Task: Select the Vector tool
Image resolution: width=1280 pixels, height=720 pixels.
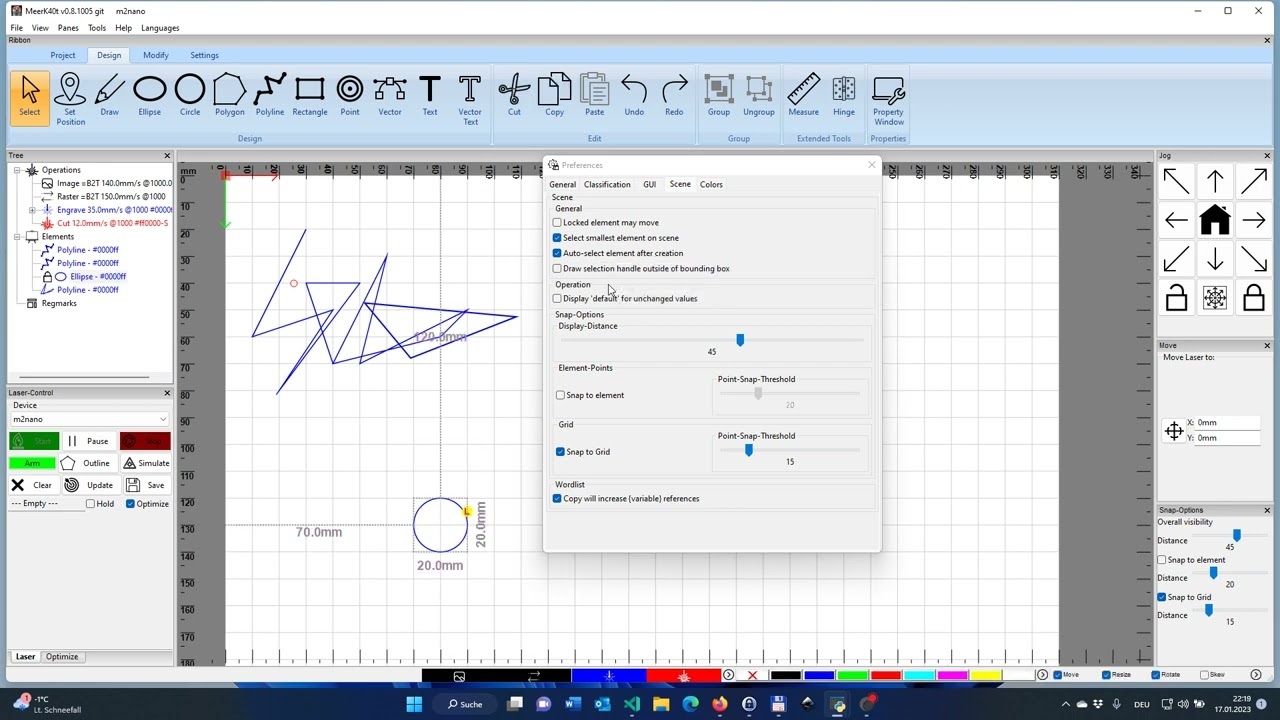Action: point(390,97)
